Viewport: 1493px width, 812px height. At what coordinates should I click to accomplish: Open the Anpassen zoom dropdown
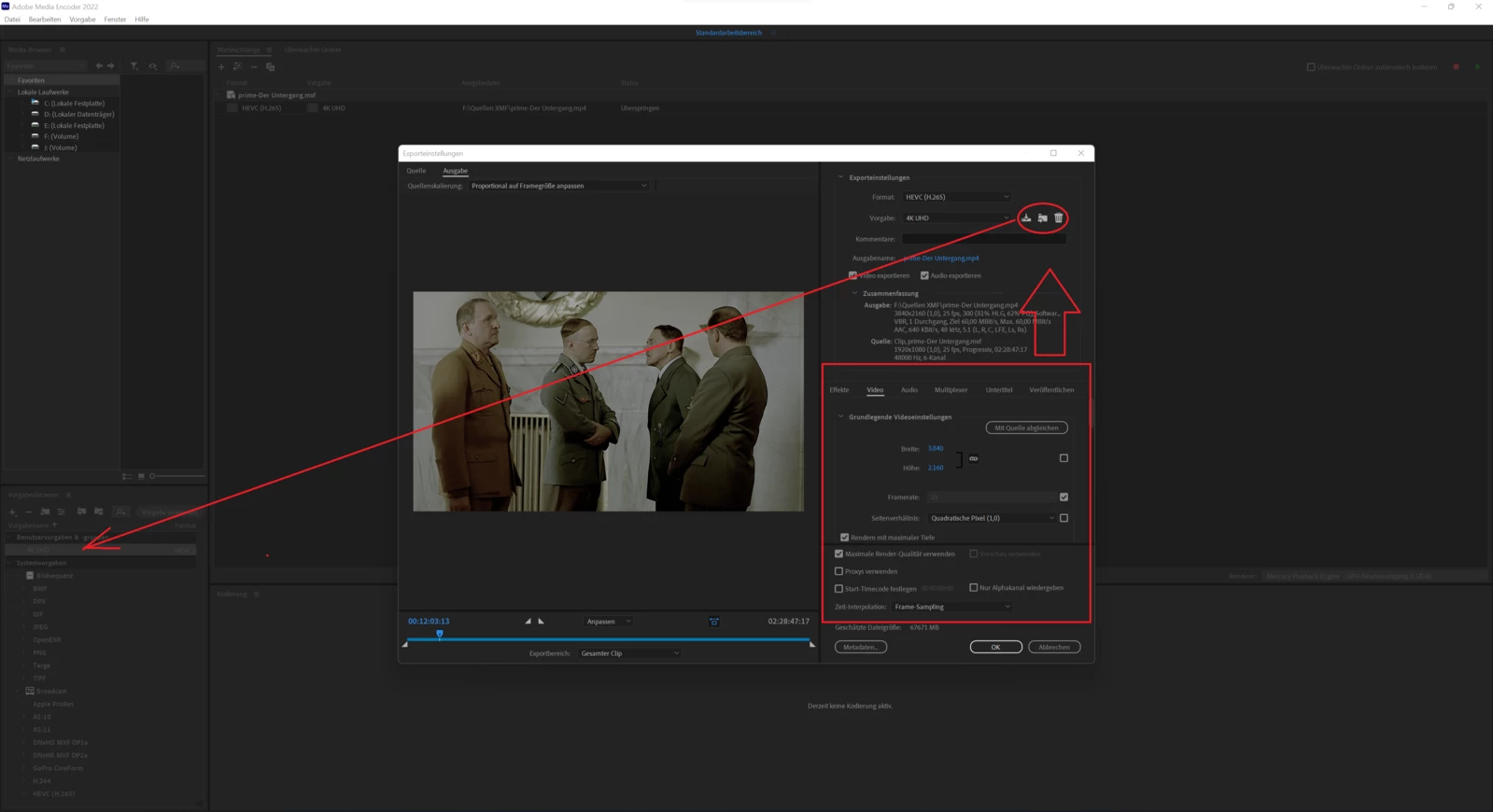(608, 622)
